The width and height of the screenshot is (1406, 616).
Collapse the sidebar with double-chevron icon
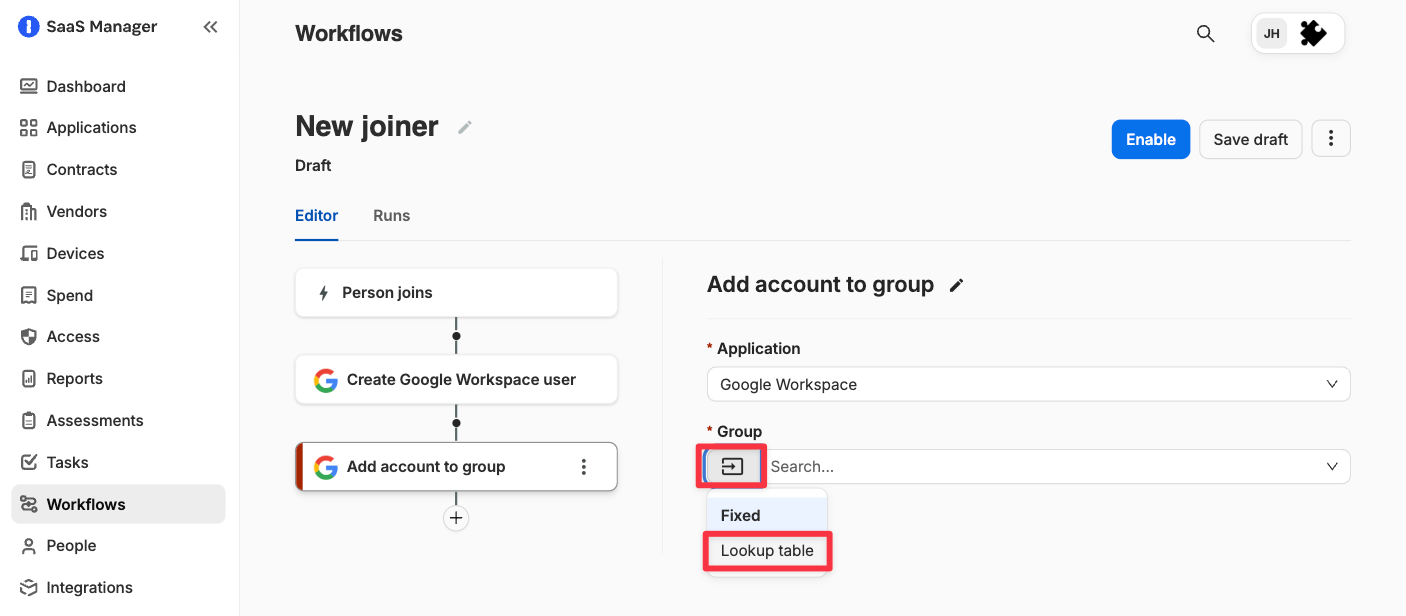pos(210,27)
